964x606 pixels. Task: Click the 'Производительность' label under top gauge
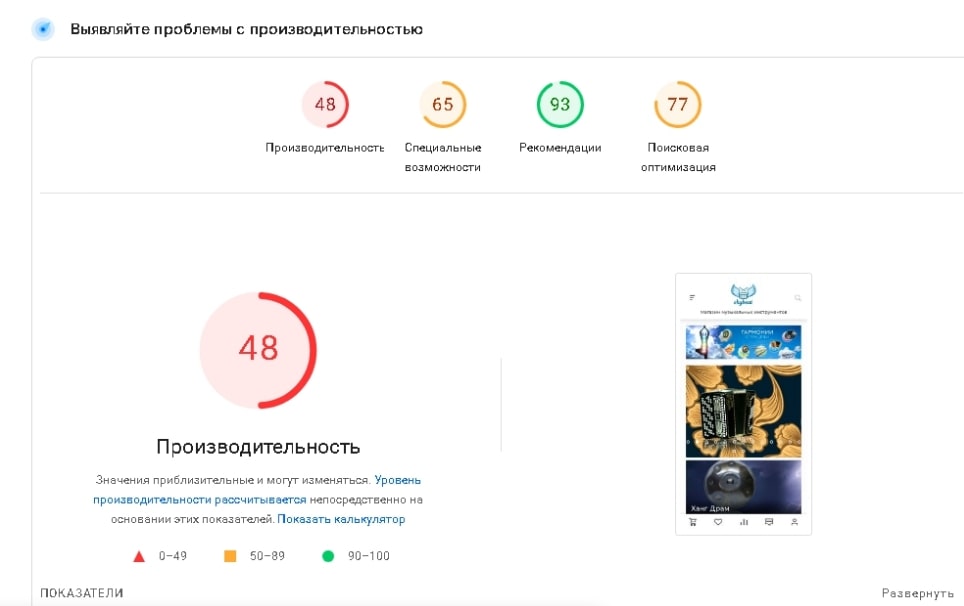click(325, 147)
